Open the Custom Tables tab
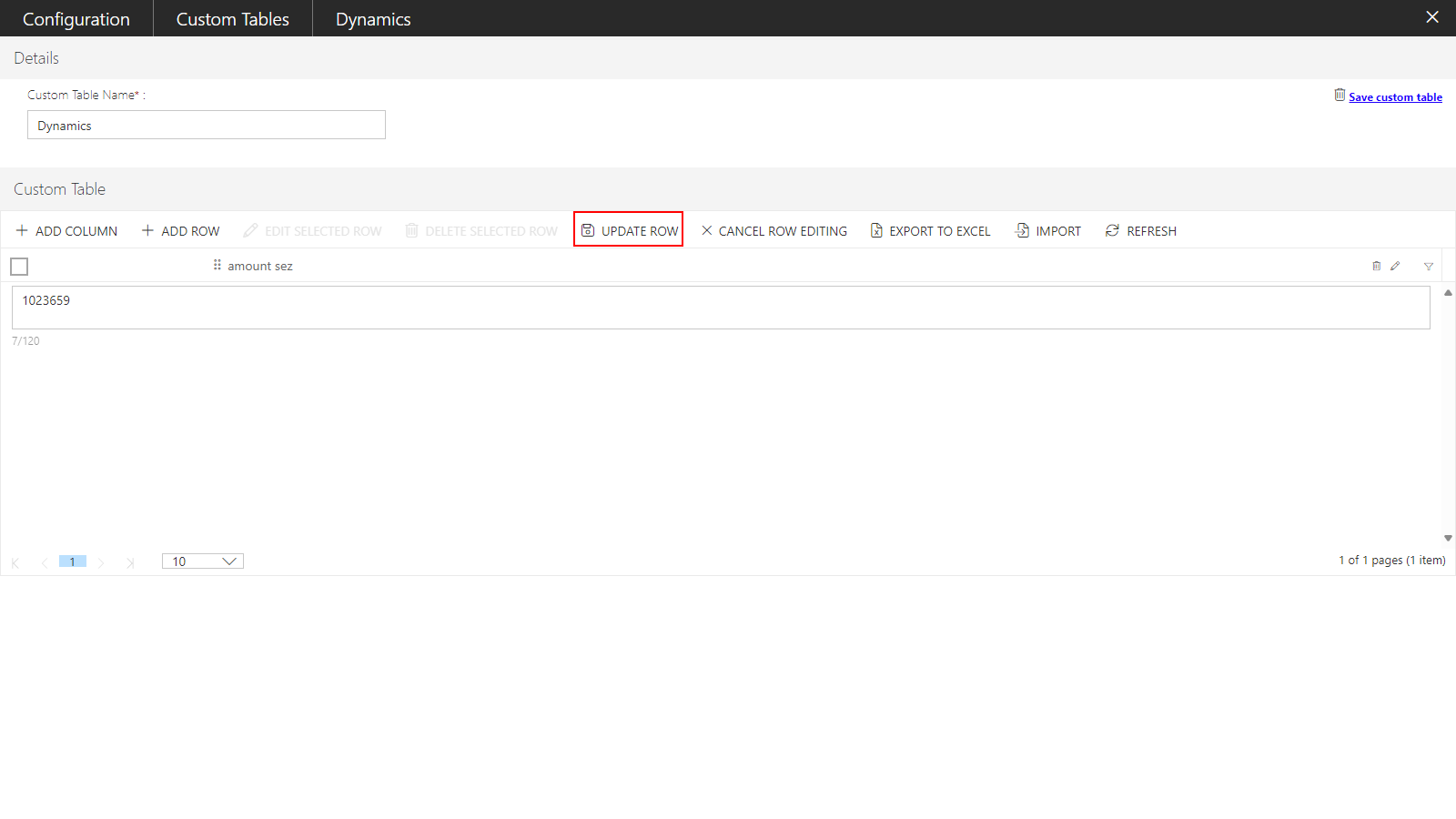Image resolution: width=1456 pixels, height=819 pixels. coord(233,19)
